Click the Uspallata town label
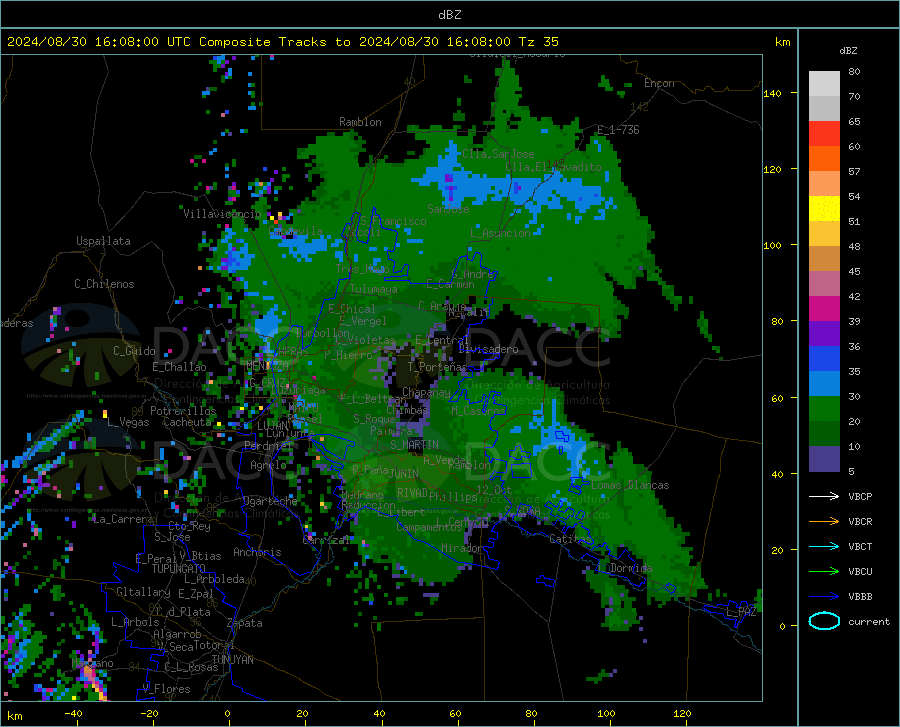Image resolution: width=900 pixels, height=727 pixels. coord(103,241)
